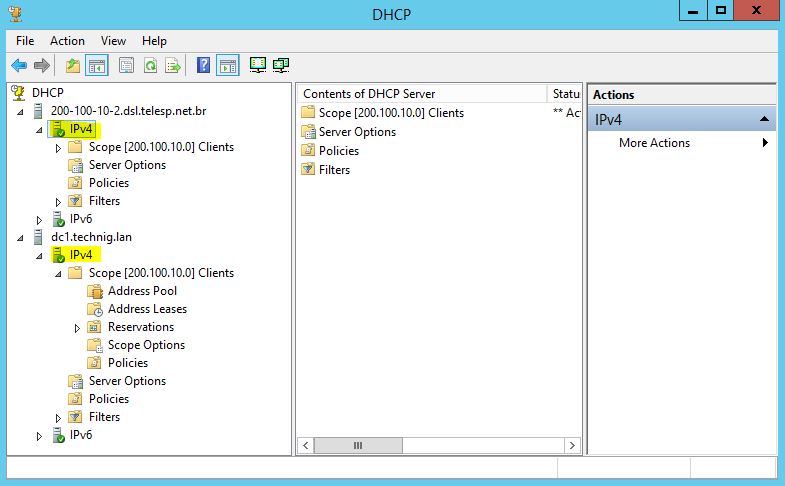
Task: Click the Refresh toolbar icon
Action: [x=150, y=65]
